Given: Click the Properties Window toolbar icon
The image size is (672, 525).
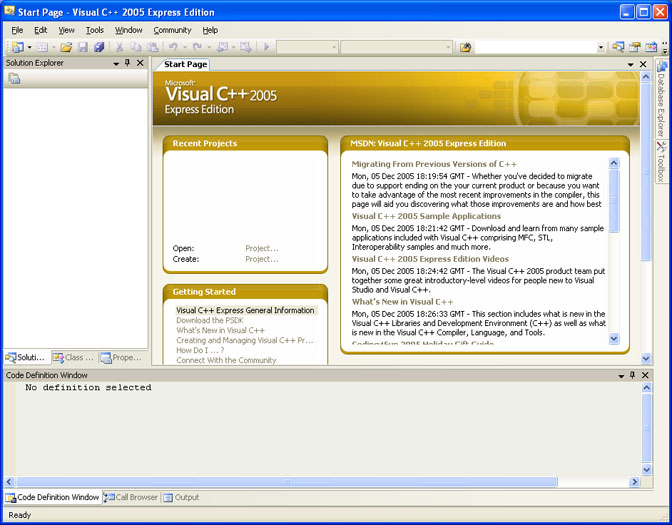Looking at the screenshot, I should tap(635, 47).
